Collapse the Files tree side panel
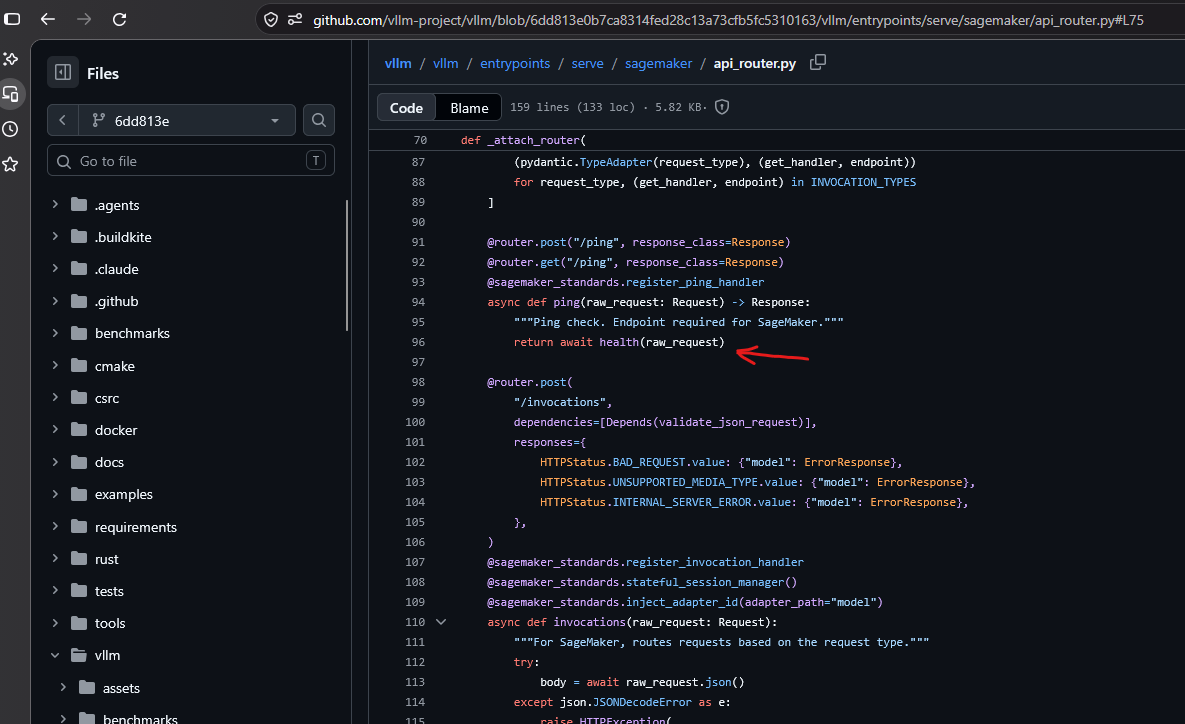 [x=63, y=73]
